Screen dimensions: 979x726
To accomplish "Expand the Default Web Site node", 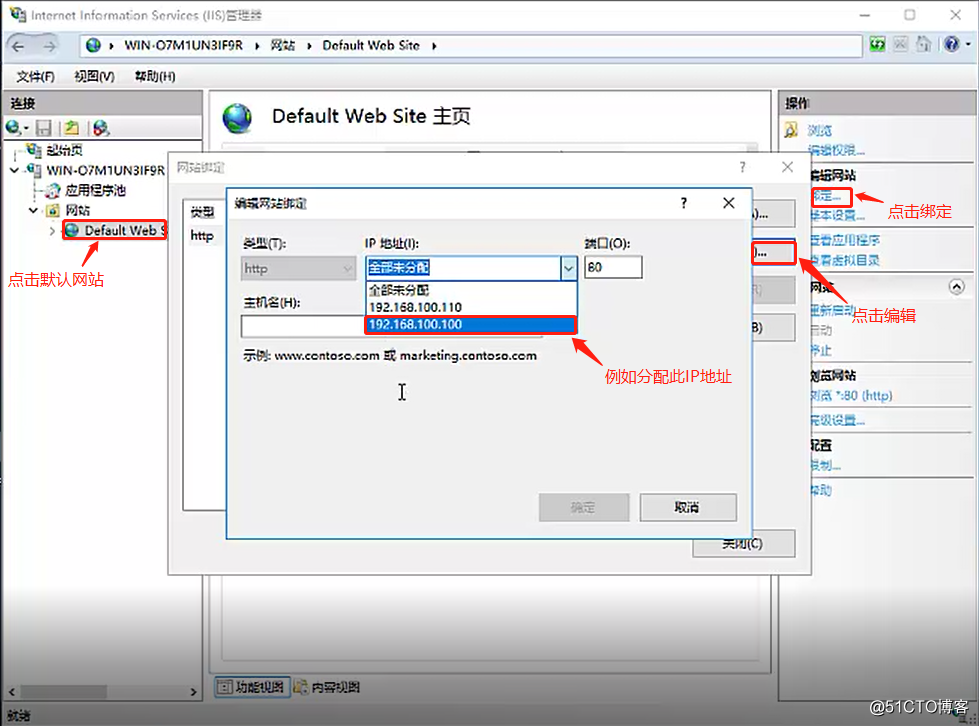I will tap(52, 231).
